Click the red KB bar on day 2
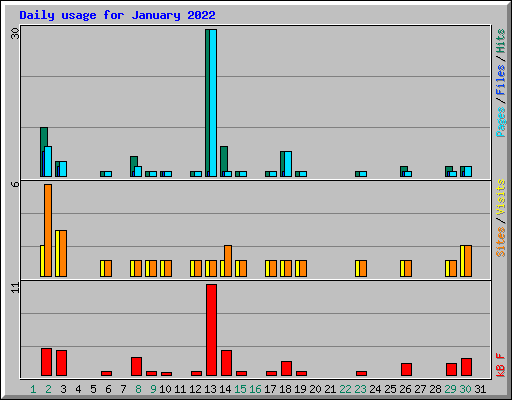 click(46, 362)
